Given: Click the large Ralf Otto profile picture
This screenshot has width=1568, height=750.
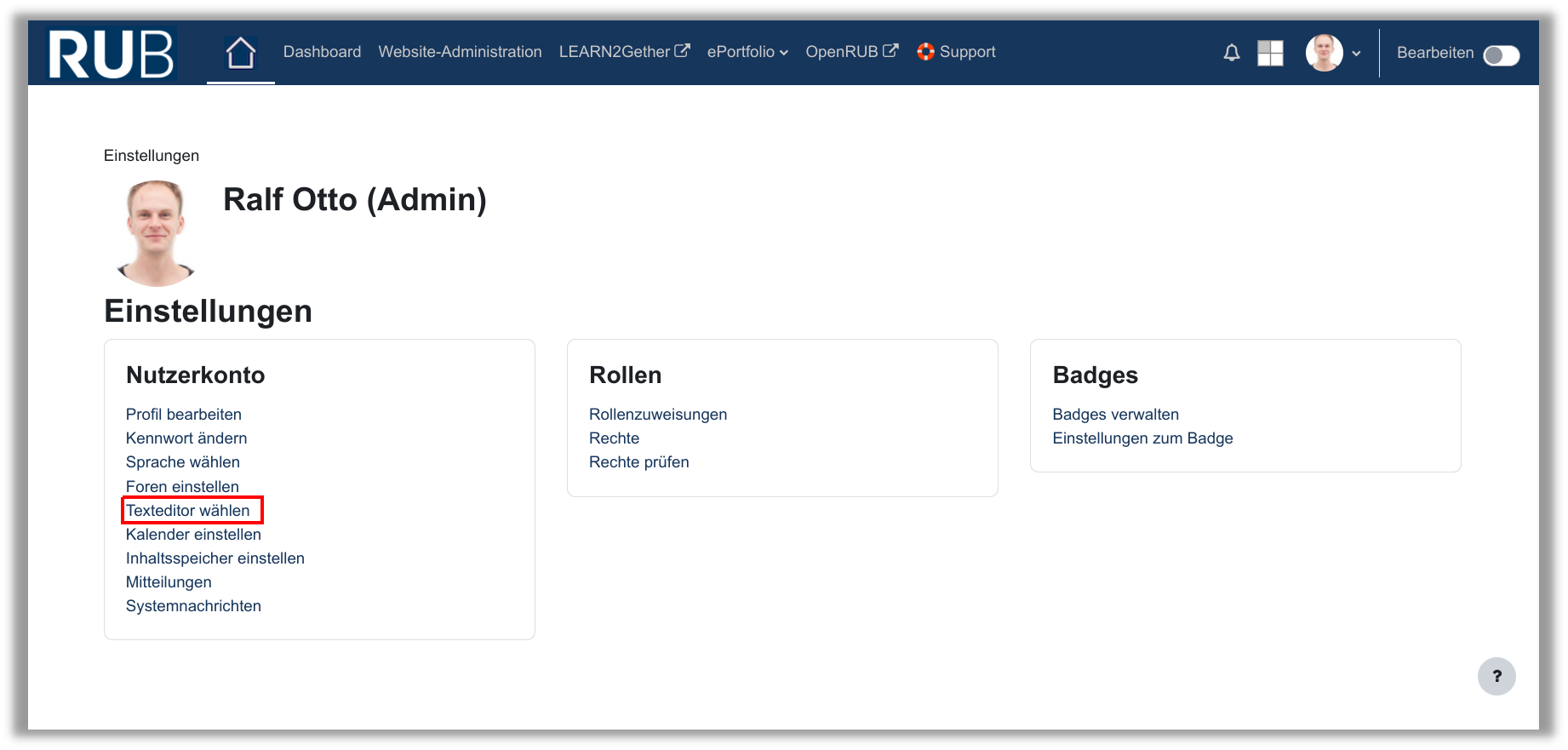Looking at the screenshot, I should click(x=156, y=232).
